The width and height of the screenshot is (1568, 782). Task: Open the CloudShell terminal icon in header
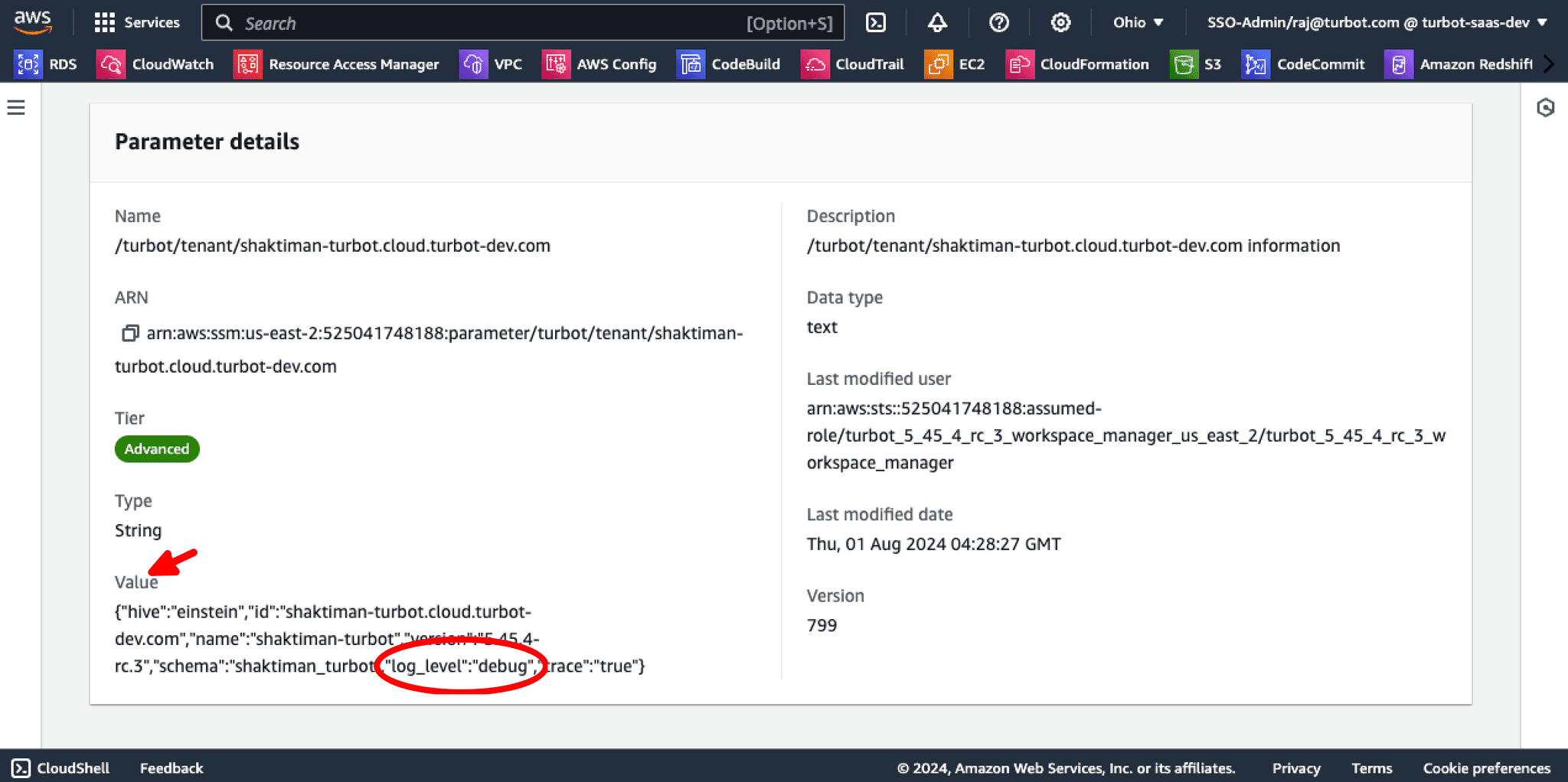[875, 22]
